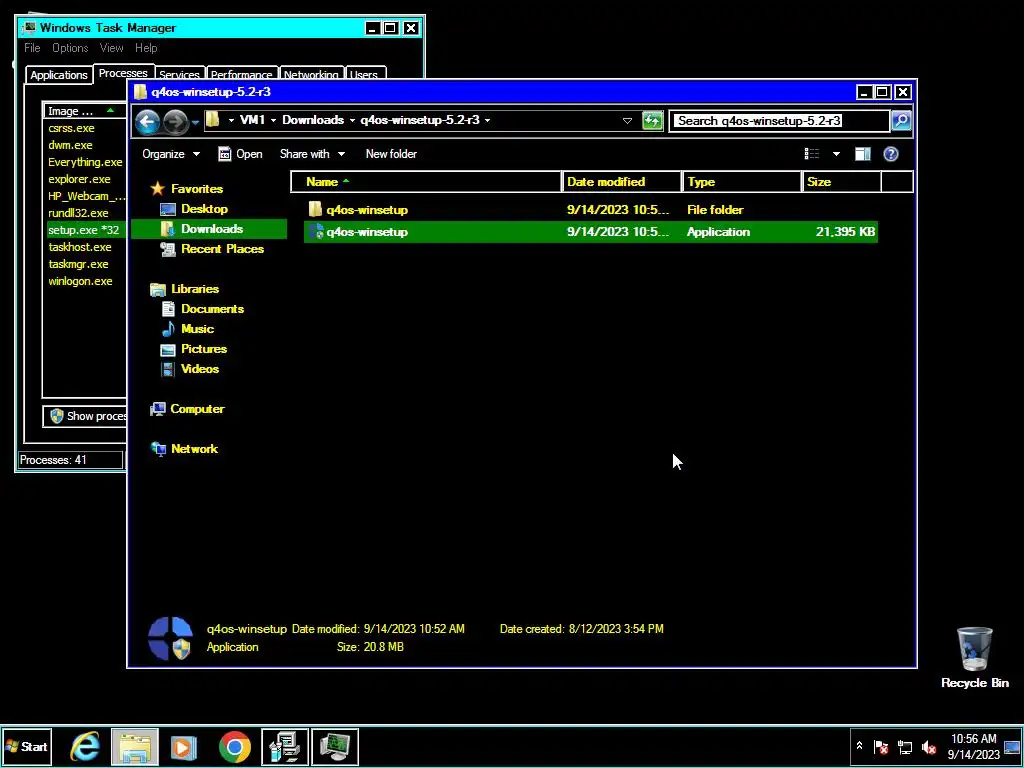Click the Music library icon

pos(168,329)
